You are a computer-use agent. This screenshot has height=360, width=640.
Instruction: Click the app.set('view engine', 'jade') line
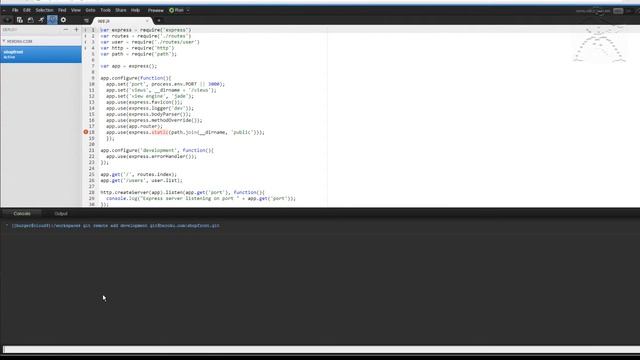[x=150, y=96]
